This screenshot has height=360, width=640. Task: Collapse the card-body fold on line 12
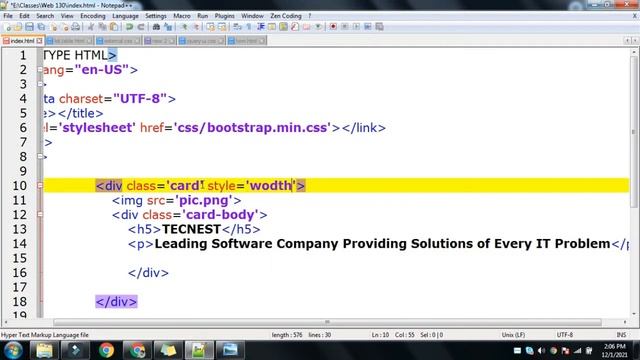click(x=40, y=214)
